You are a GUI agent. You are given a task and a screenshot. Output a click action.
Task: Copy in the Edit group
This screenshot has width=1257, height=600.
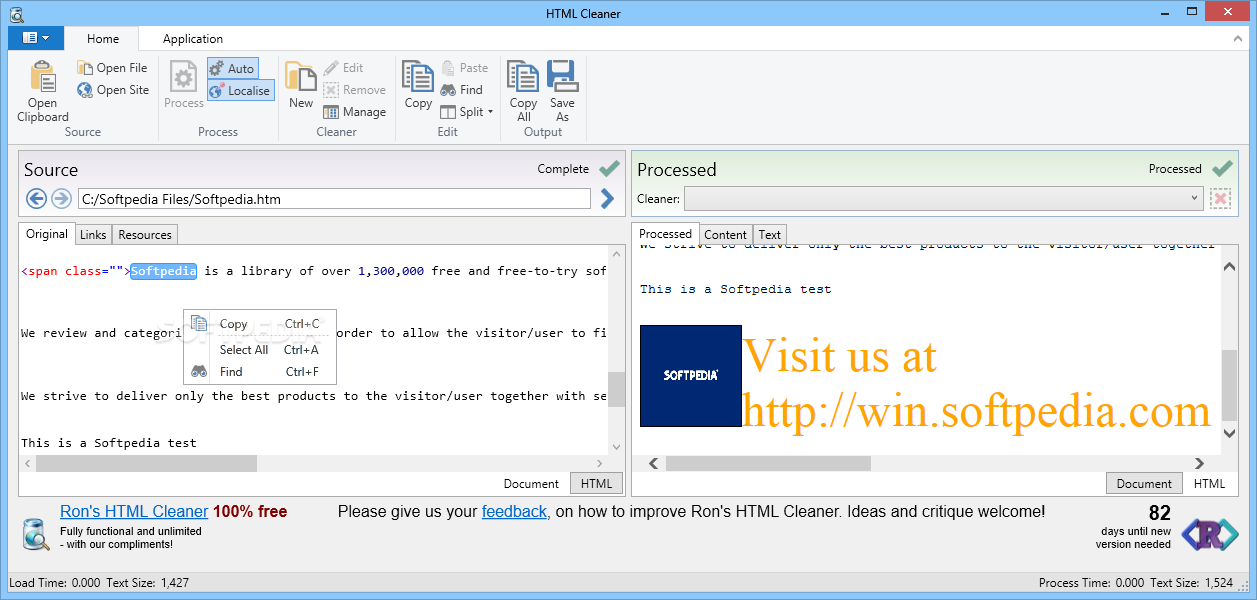(418, 84)
